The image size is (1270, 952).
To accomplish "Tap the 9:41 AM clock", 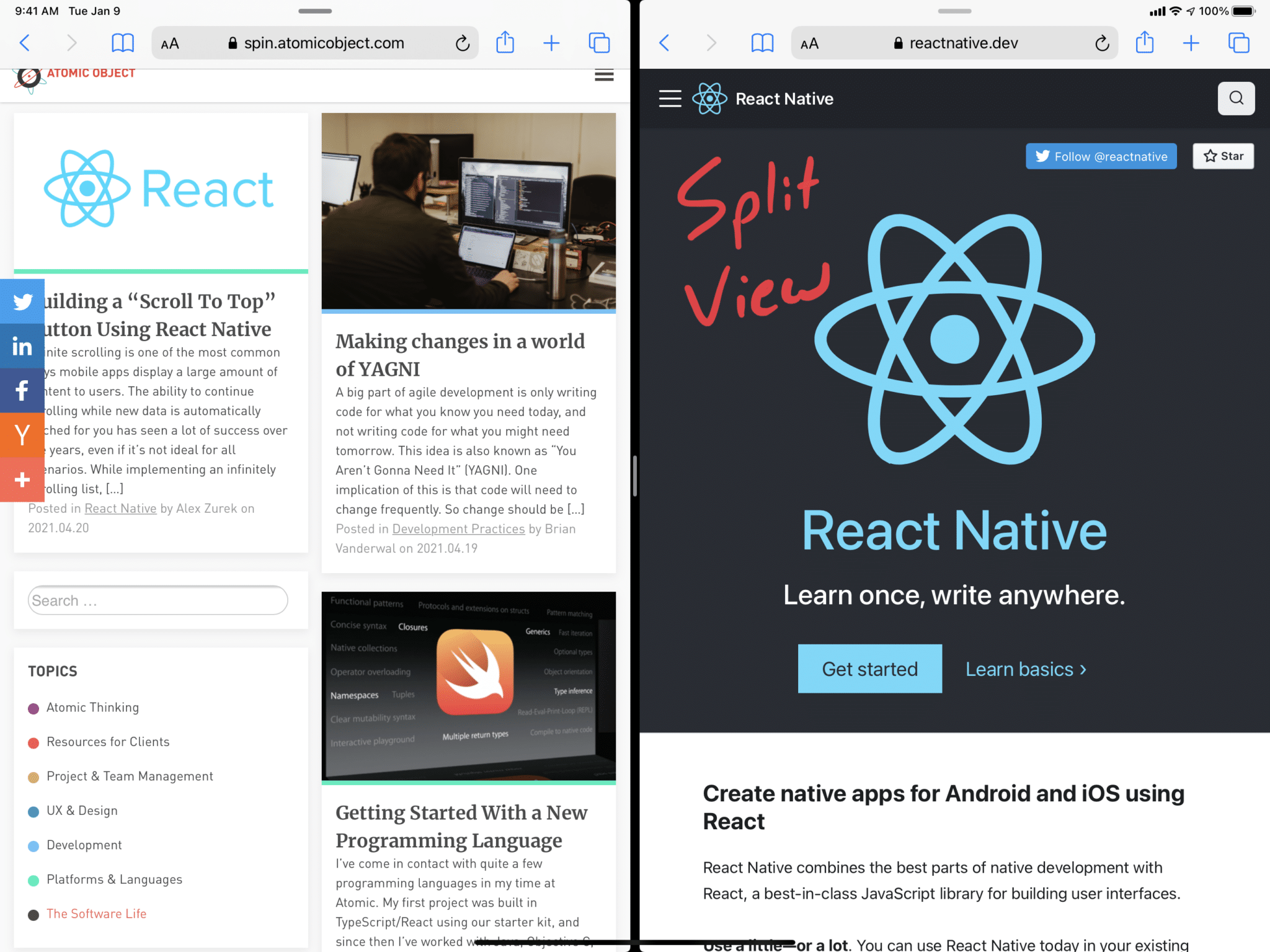I will (37, 11).
